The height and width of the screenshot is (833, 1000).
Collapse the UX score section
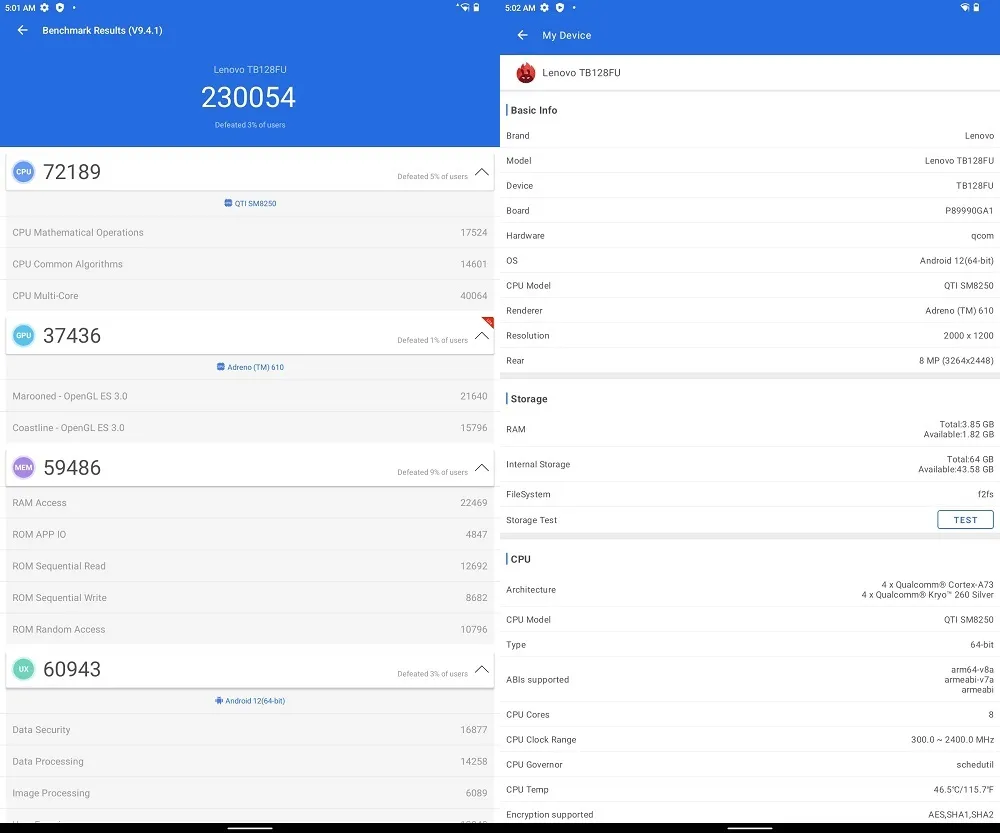[482, 669]
